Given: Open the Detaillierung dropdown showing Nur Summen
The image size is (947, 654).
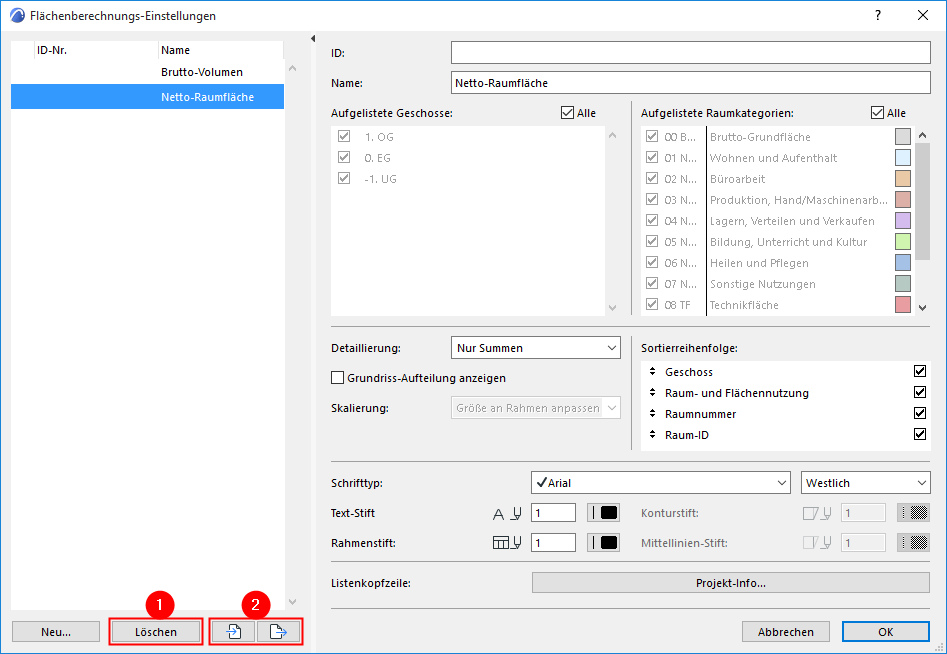Looking at the screenshot, I should [x=536, y=348].
